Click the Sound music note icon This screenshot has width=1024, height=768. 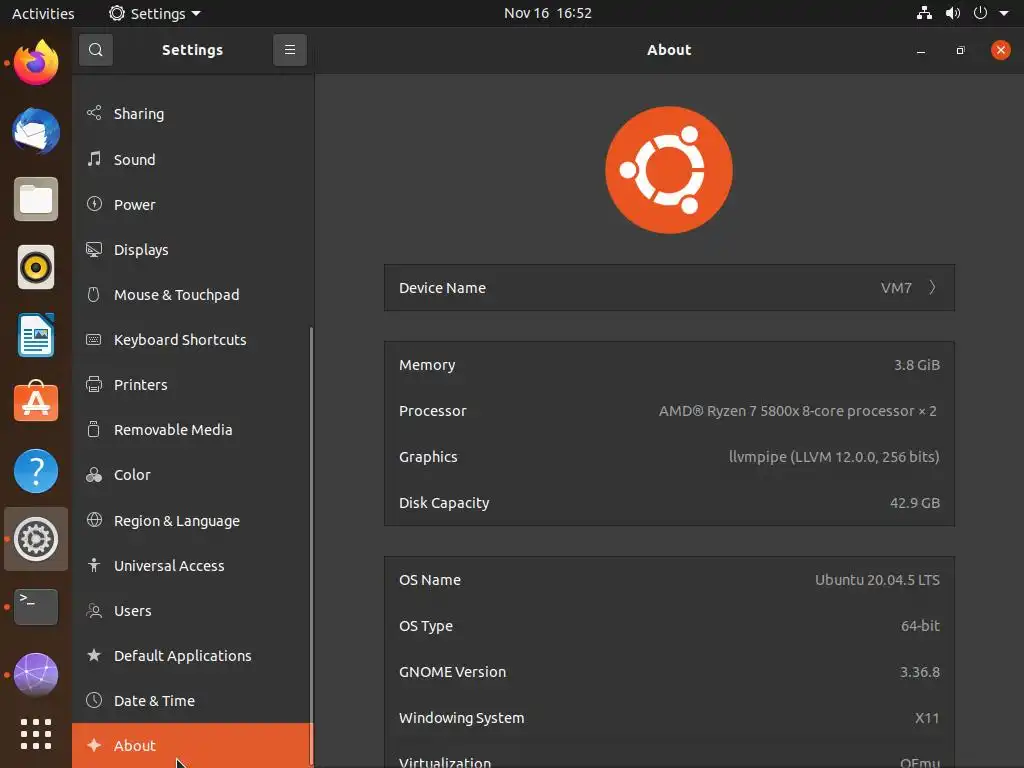[94, 159]
